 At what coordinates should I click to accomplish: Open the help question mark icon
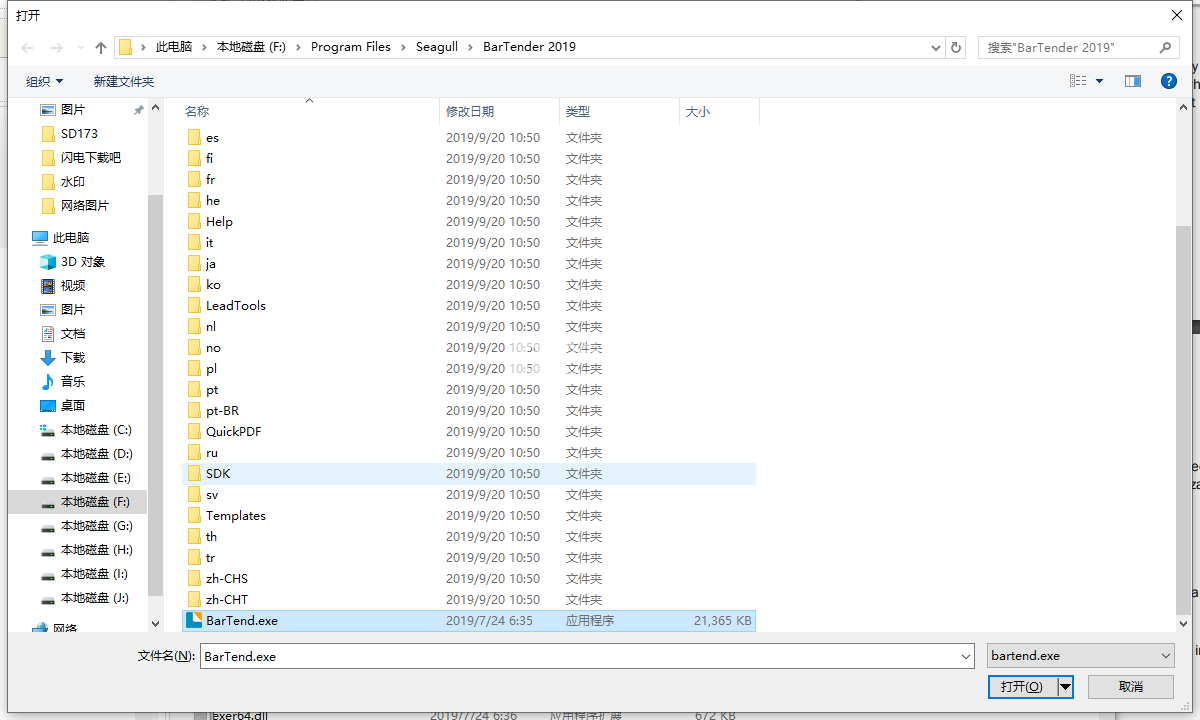[x=1168, y=81]
